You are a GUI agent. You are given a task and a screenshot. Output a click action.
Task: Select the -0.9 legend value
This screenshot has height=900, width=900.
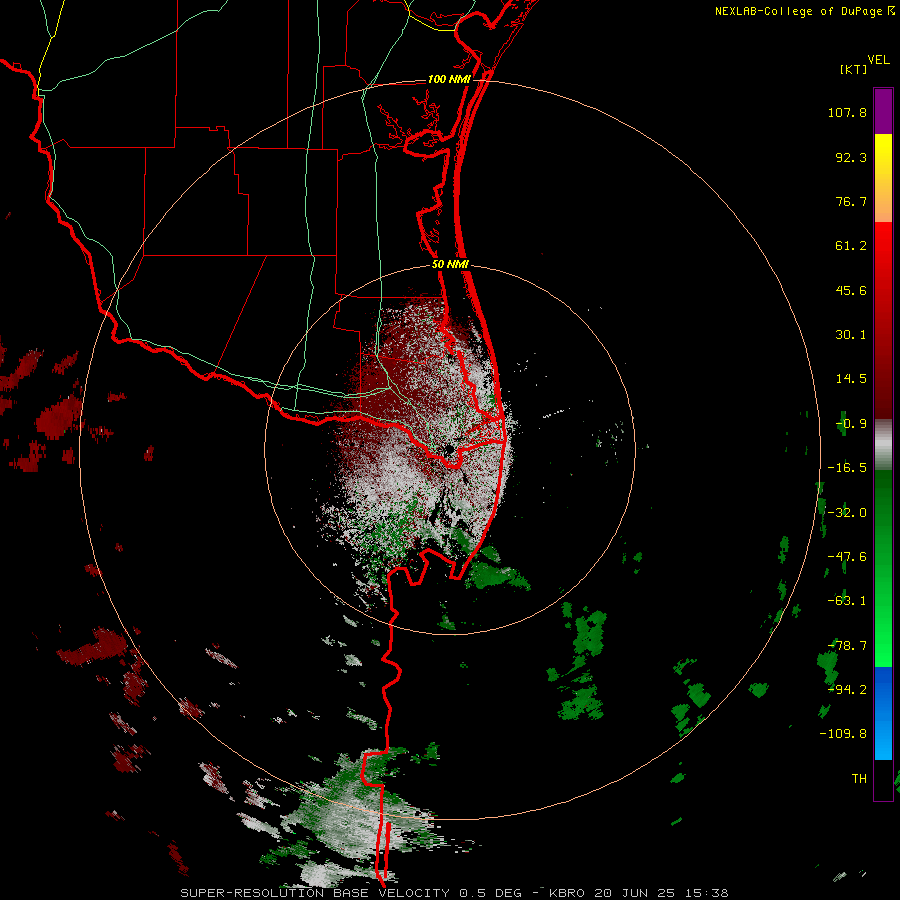[851, 424]
